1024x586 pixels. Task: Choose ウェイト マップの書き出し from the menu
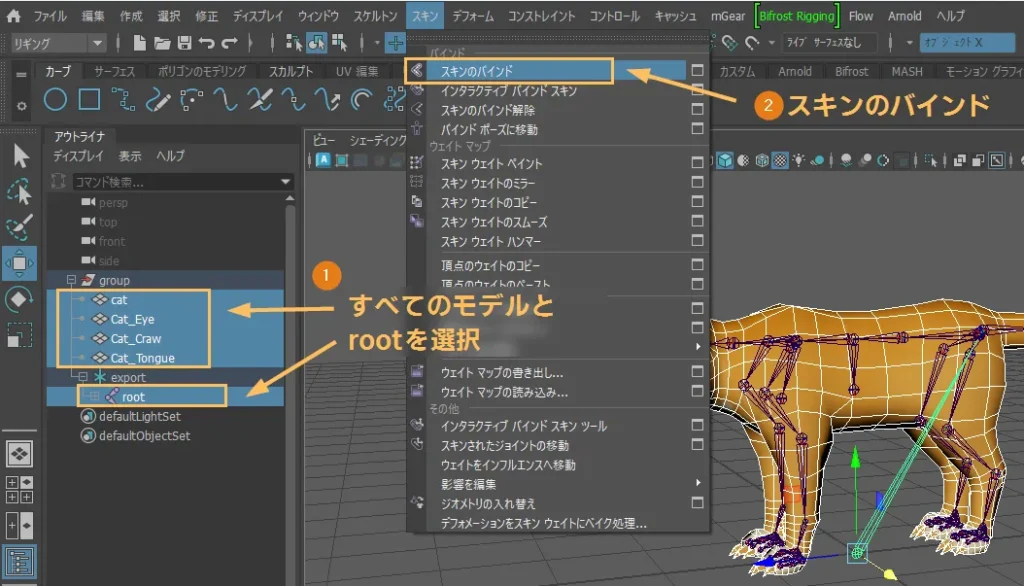502,372
